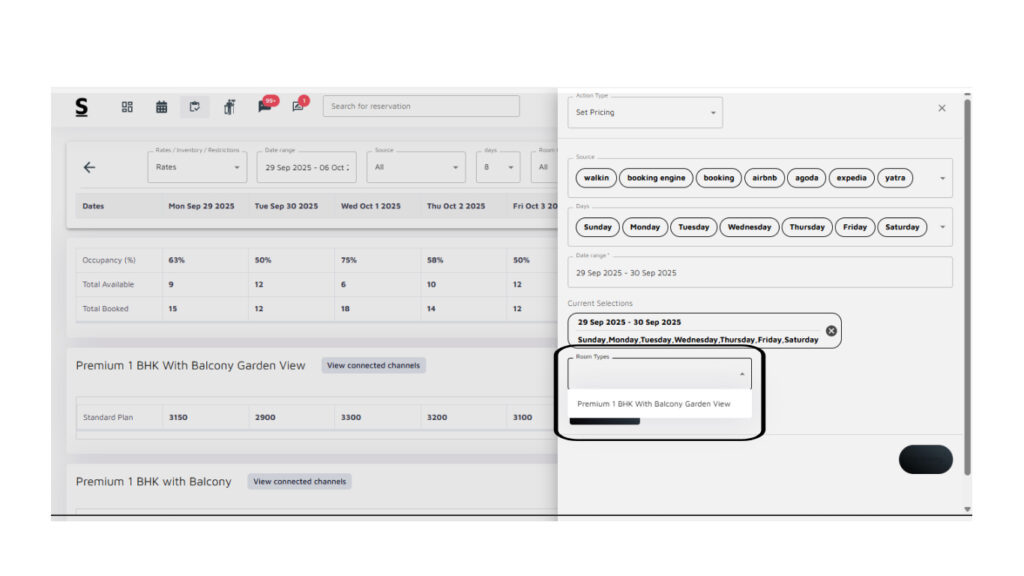Open the guest luggage icon

229,107
